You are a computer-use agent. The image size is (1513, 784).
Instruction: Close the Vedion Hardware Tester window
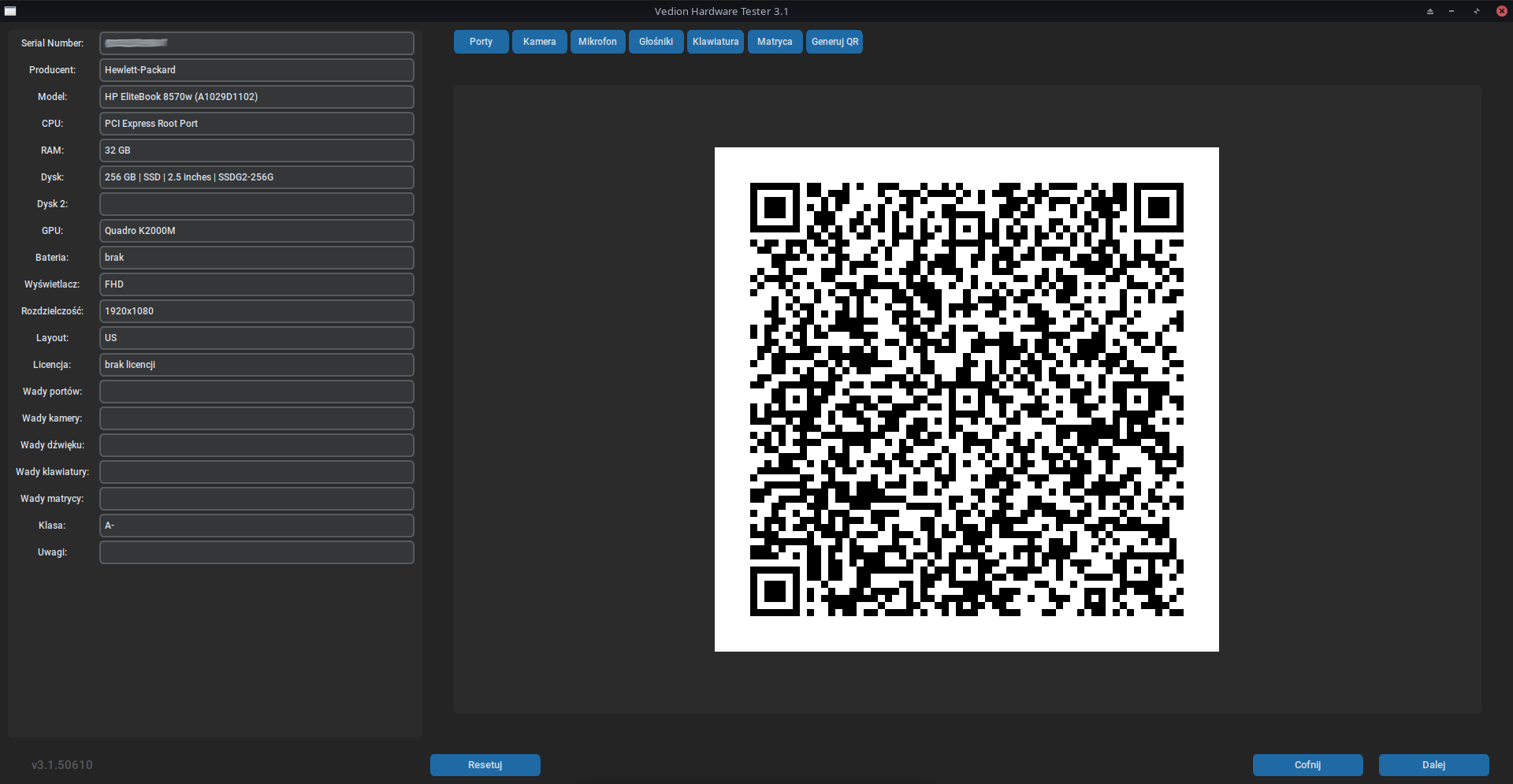point(1502,11)
